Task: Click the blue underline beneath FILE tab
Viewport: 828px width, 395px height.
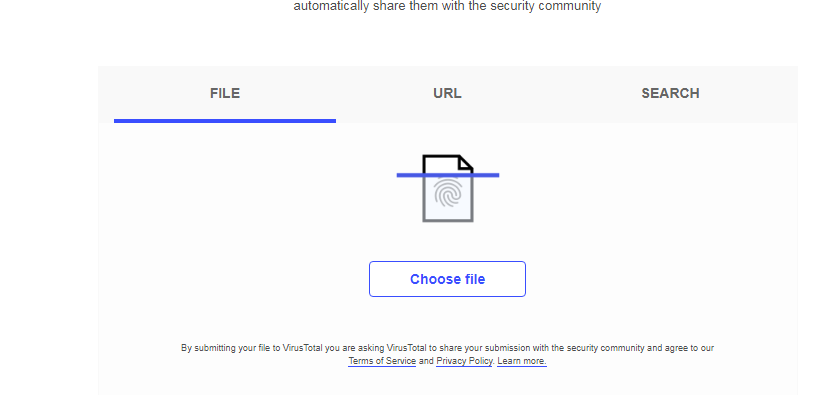Action: (225, 121)
